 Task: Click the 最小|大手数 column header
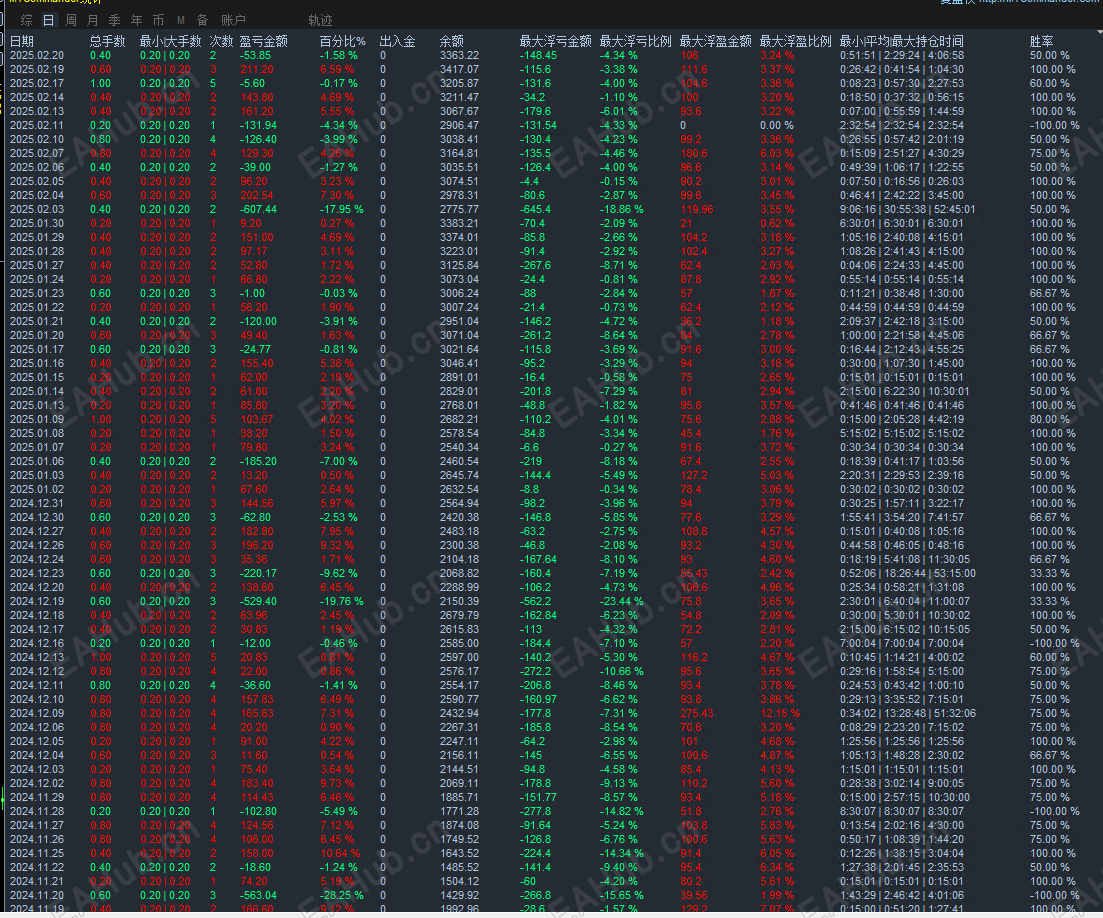[170, 42]
